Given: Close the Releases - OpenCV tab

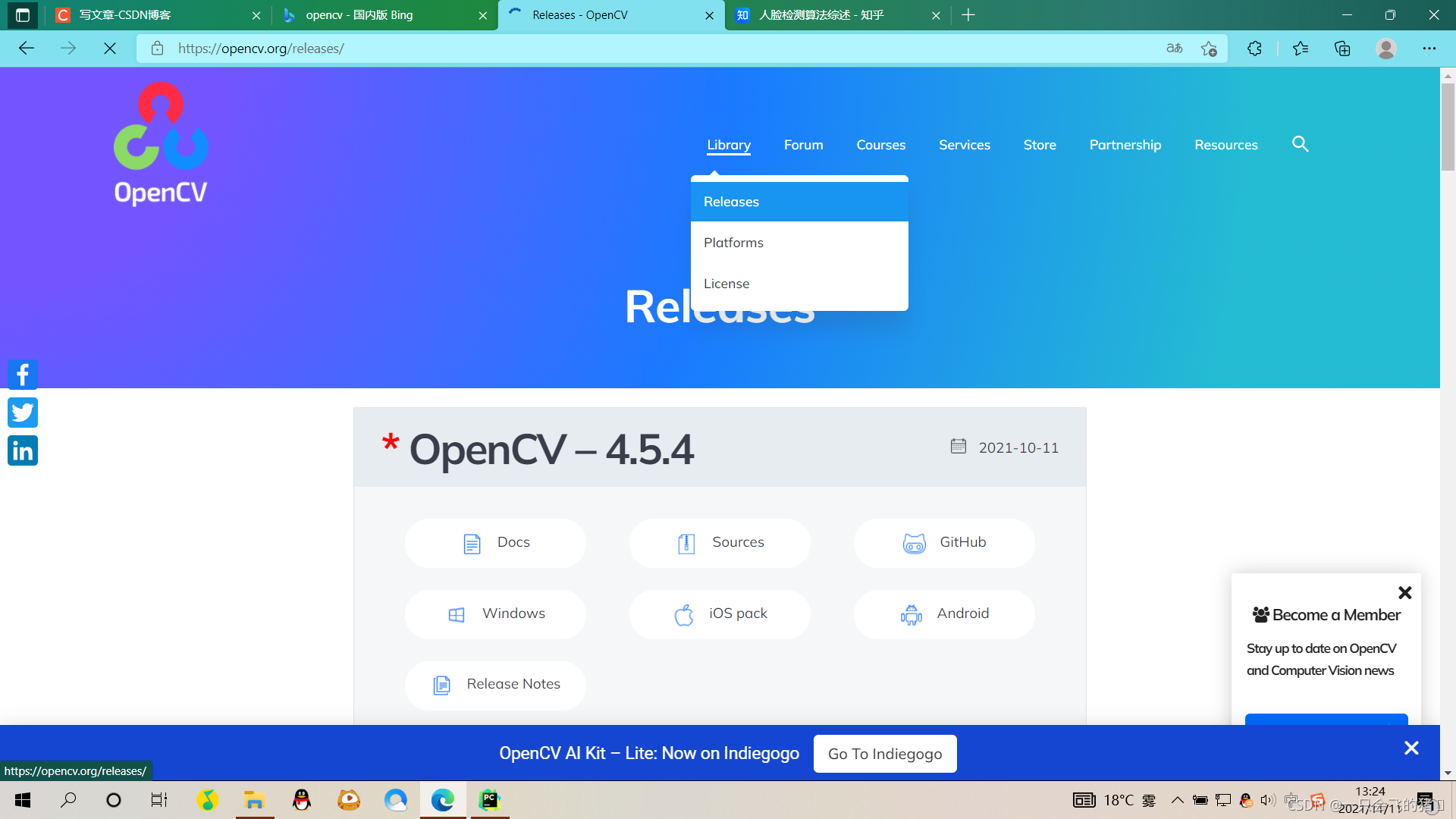Looking at the screenshot, I should click(x=709, y=15).
